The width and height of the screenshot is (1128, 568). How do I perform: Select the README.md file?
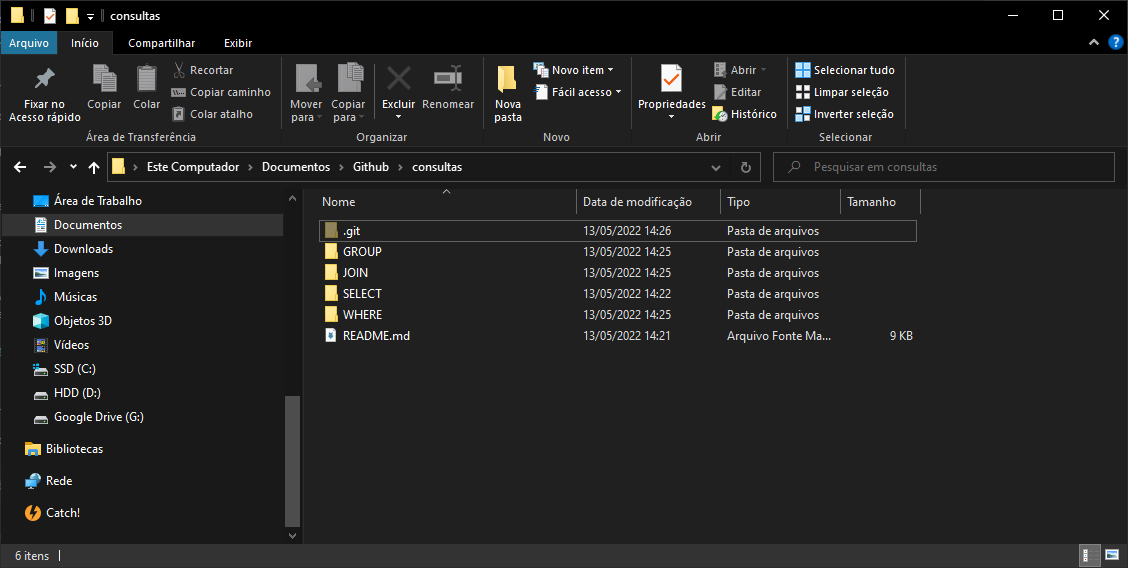click(618, 336)
